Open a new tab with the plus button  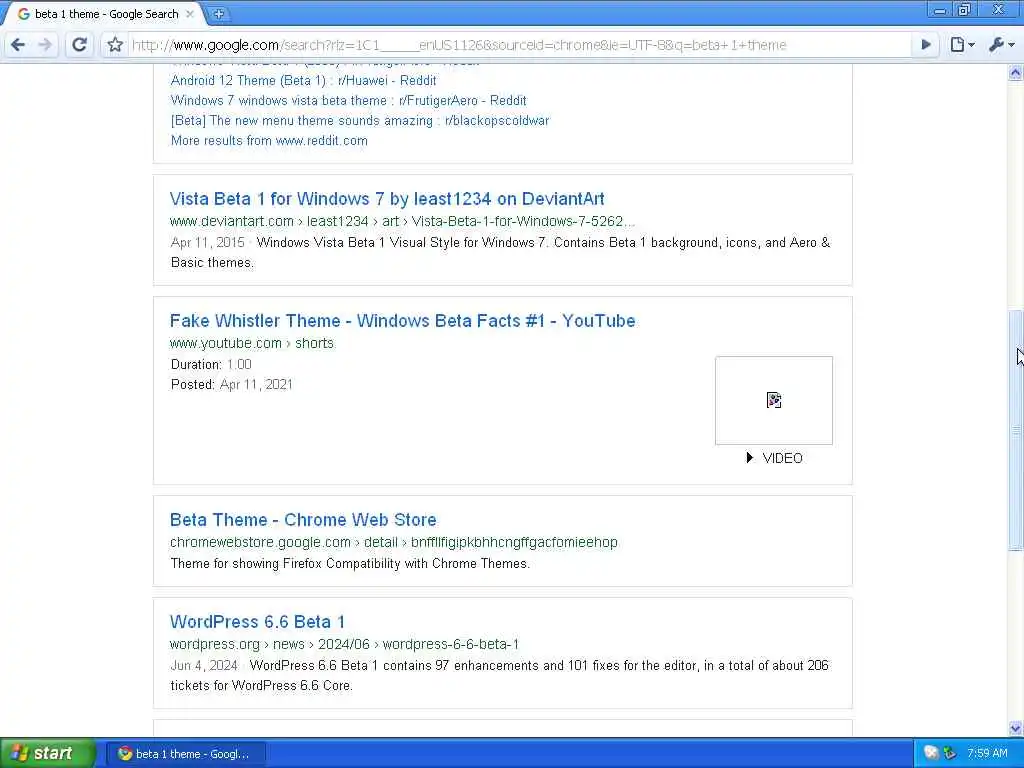coord(218,14)
